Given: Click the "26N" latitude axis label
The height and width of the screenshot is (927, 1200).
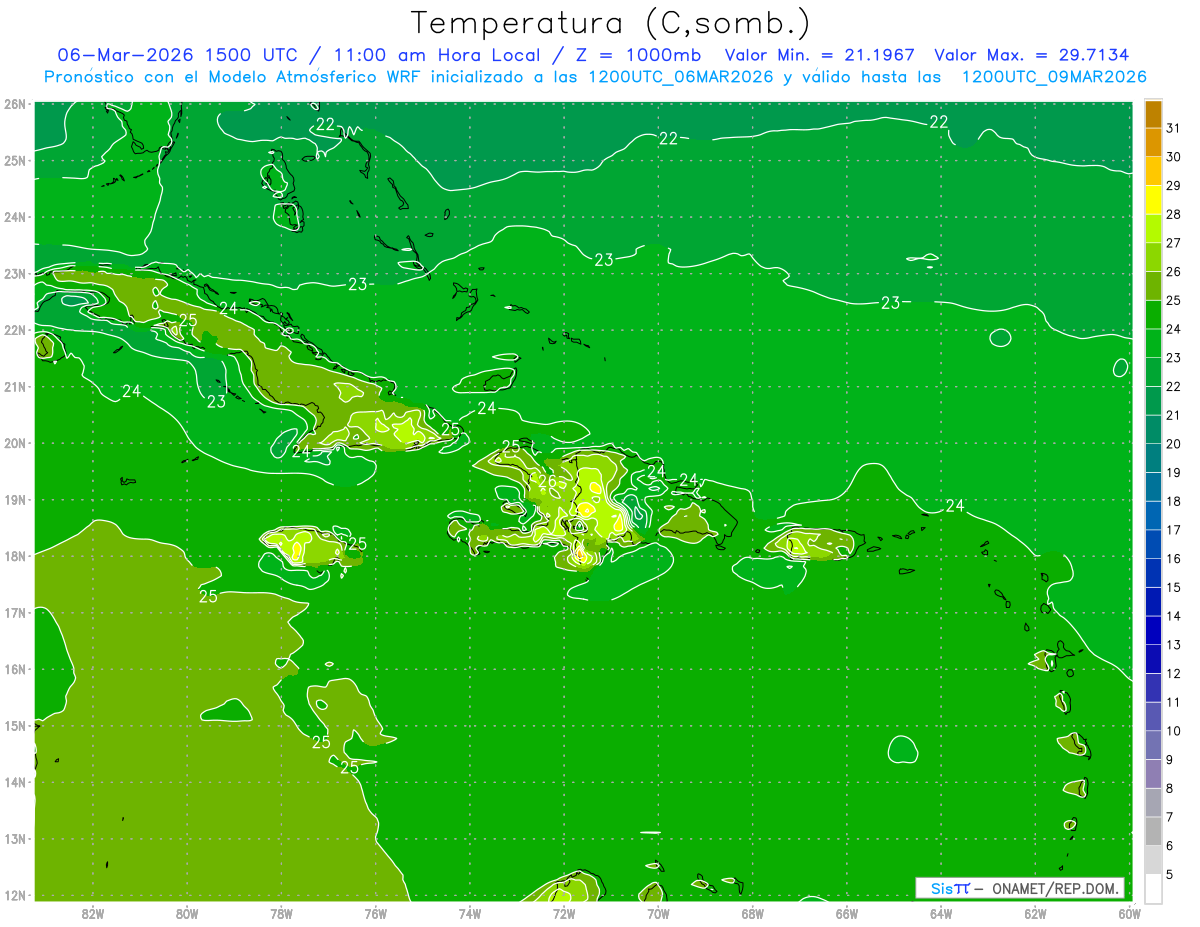Looking at the screenshot, I should coord(14,104).
